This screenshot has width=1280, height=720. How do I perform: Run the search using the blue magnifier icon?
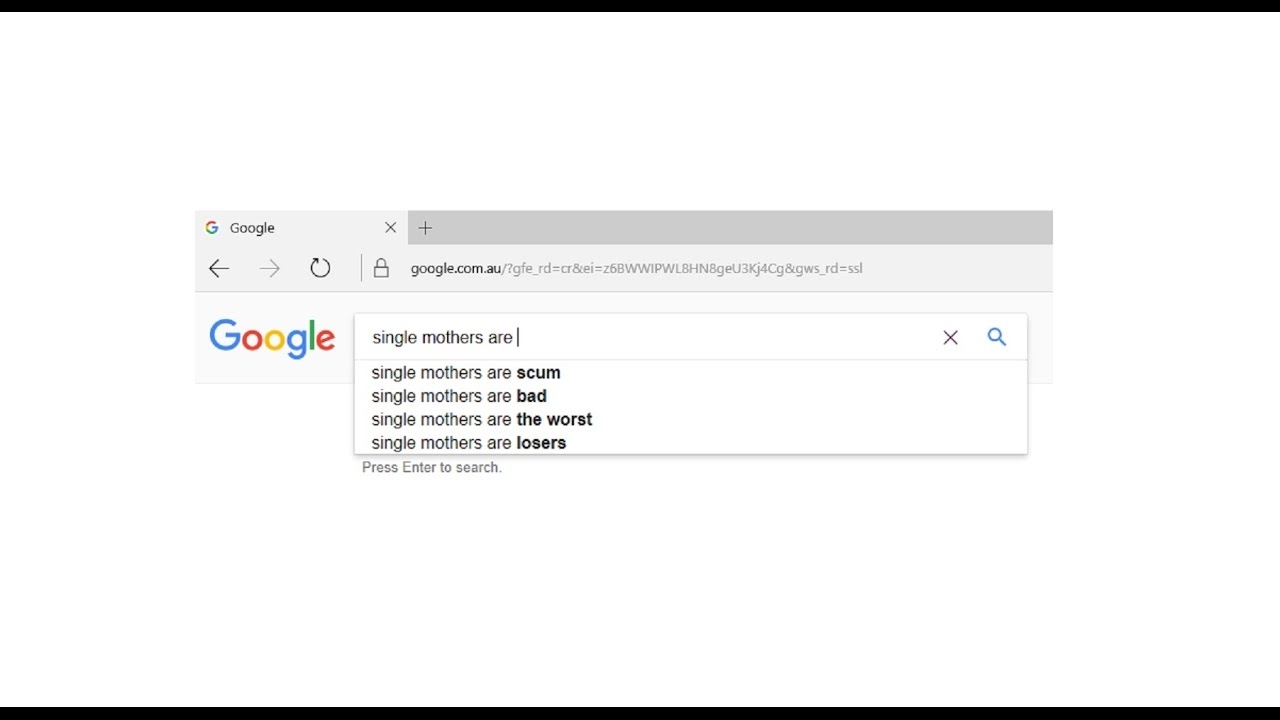click(x=997, y=337)
